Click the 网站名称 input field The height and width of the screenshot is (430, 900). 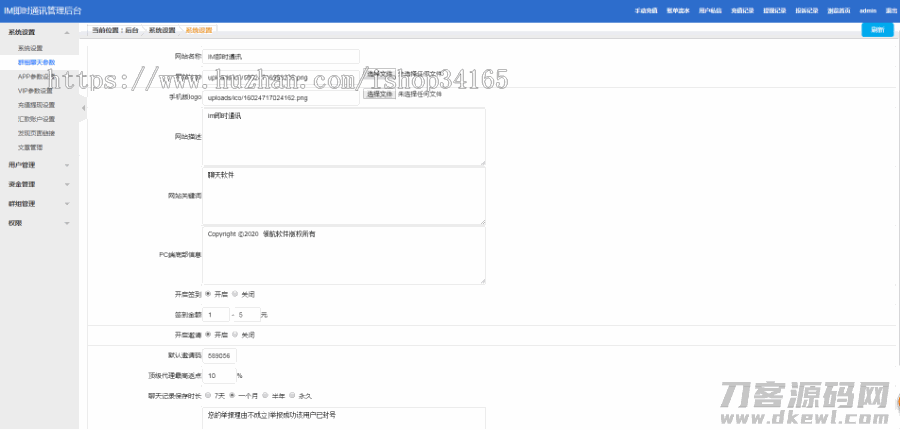click(281, 57)
